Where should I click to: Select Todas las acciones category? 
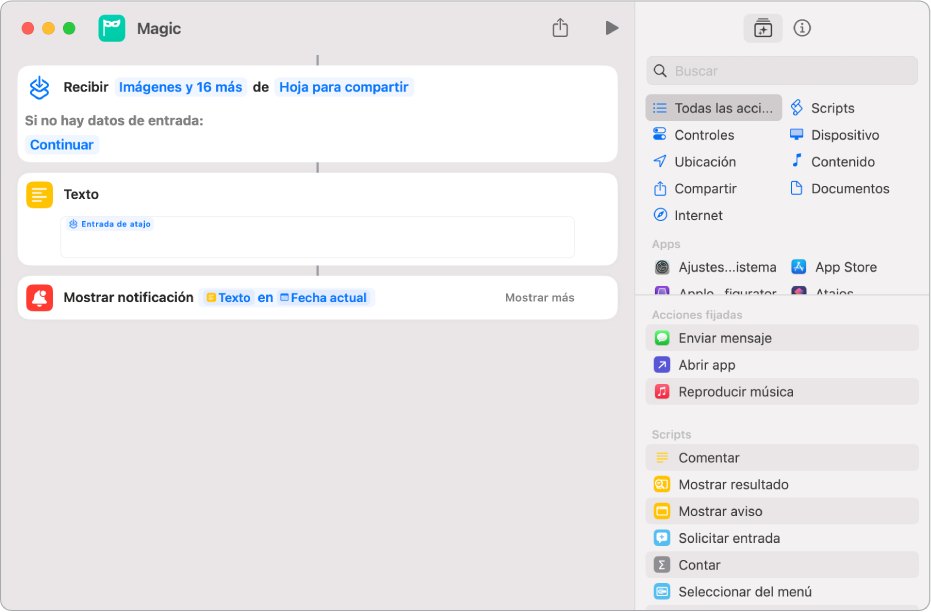tap(713, 108)
